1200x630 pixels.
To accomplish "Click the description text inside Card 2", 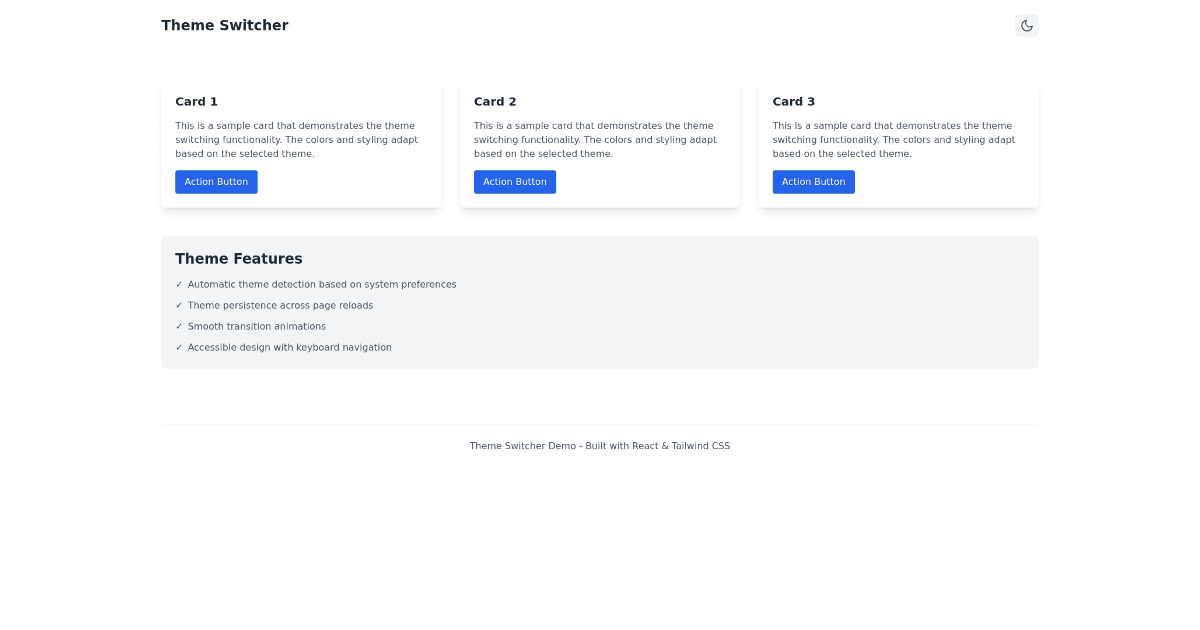I will (596, 139).
